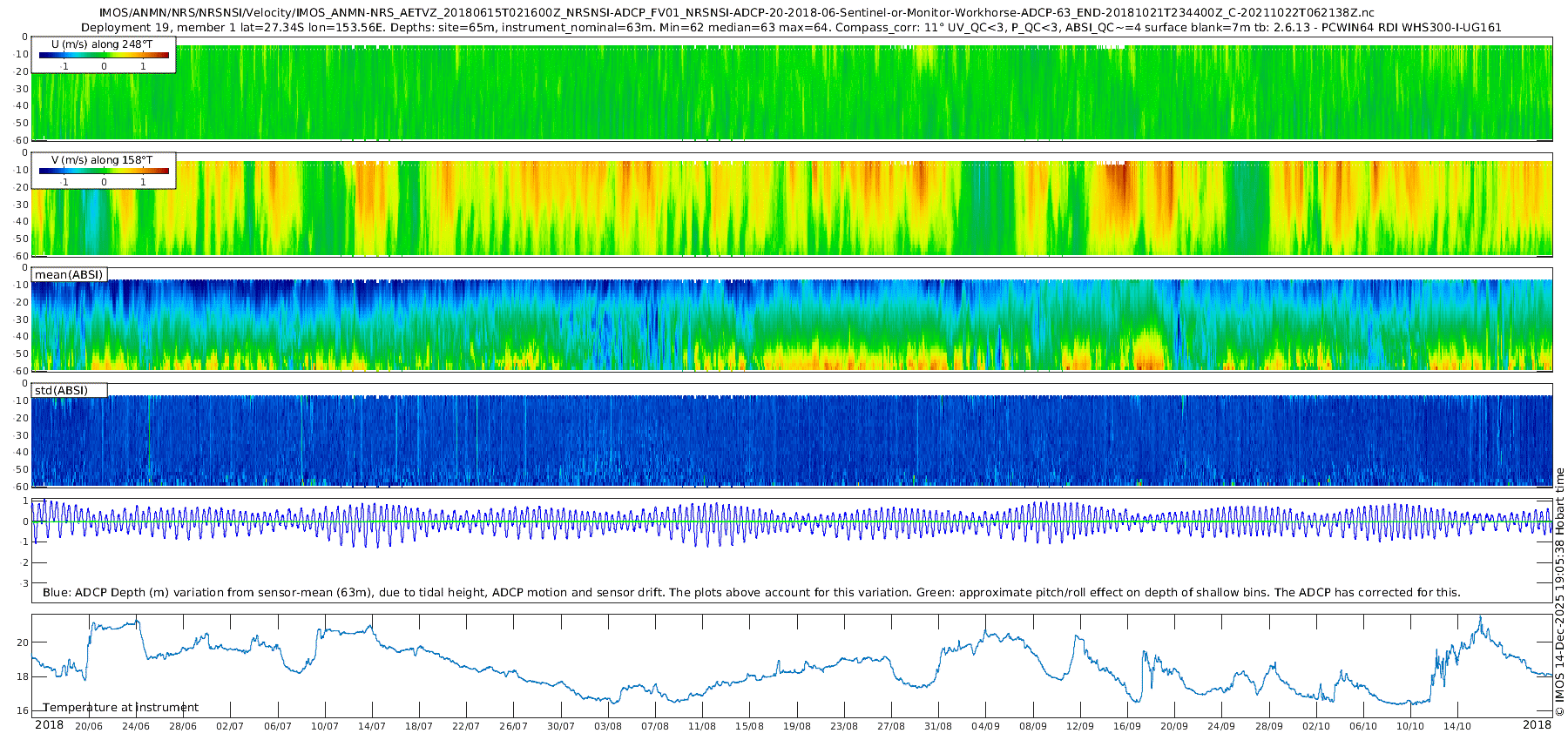1568x740 pixels.
Task: Select the 31/08 date on time axis
Action: click(x=938, y=726)
